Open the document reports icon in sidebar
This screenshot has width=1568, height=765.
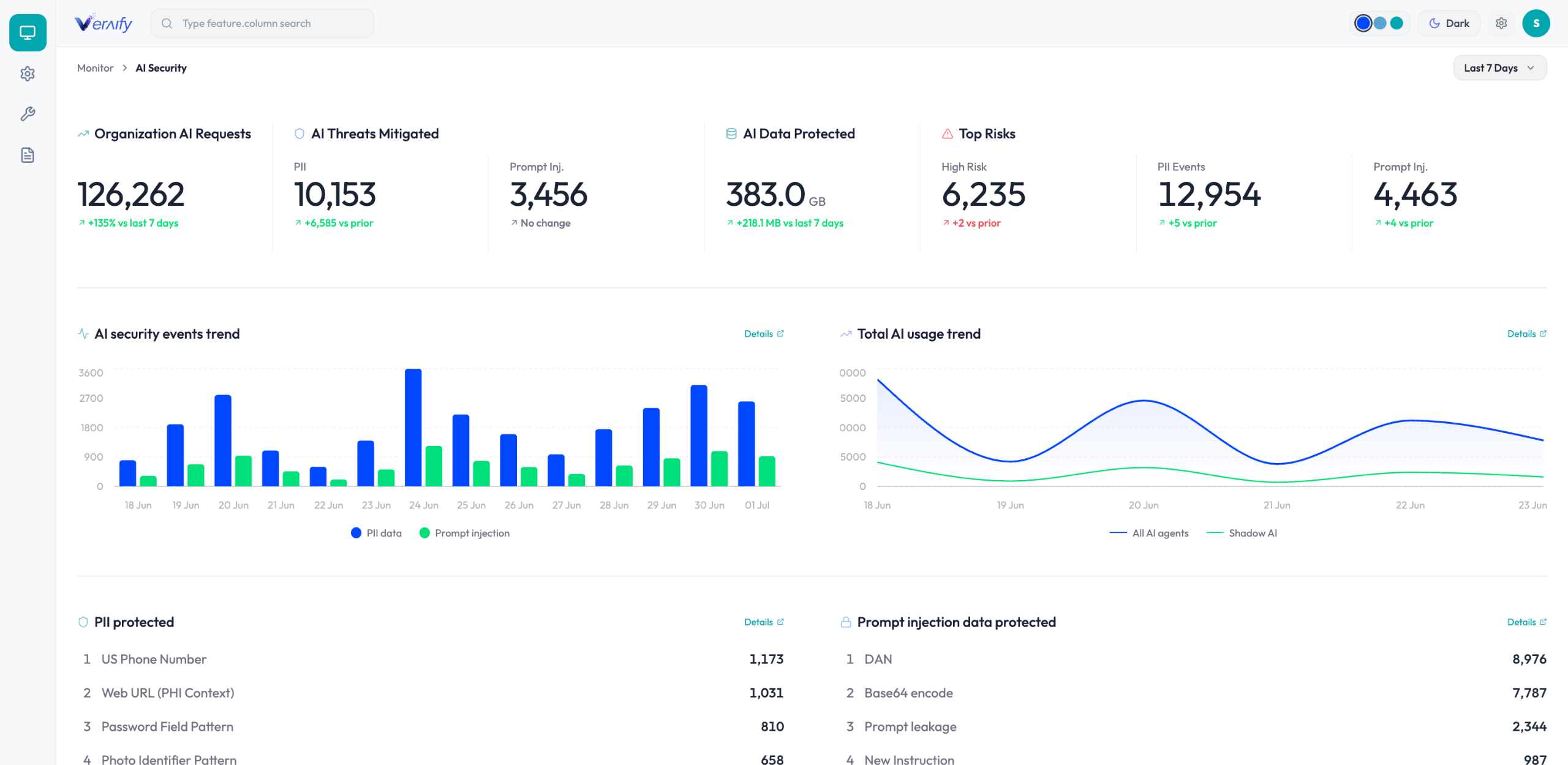(28, 155)
